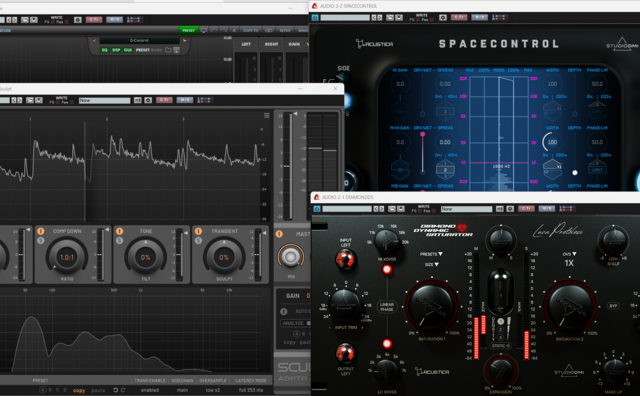Click the D-Control preset name field
Viewport: 640px width, 396px height.
pos(139,40)
